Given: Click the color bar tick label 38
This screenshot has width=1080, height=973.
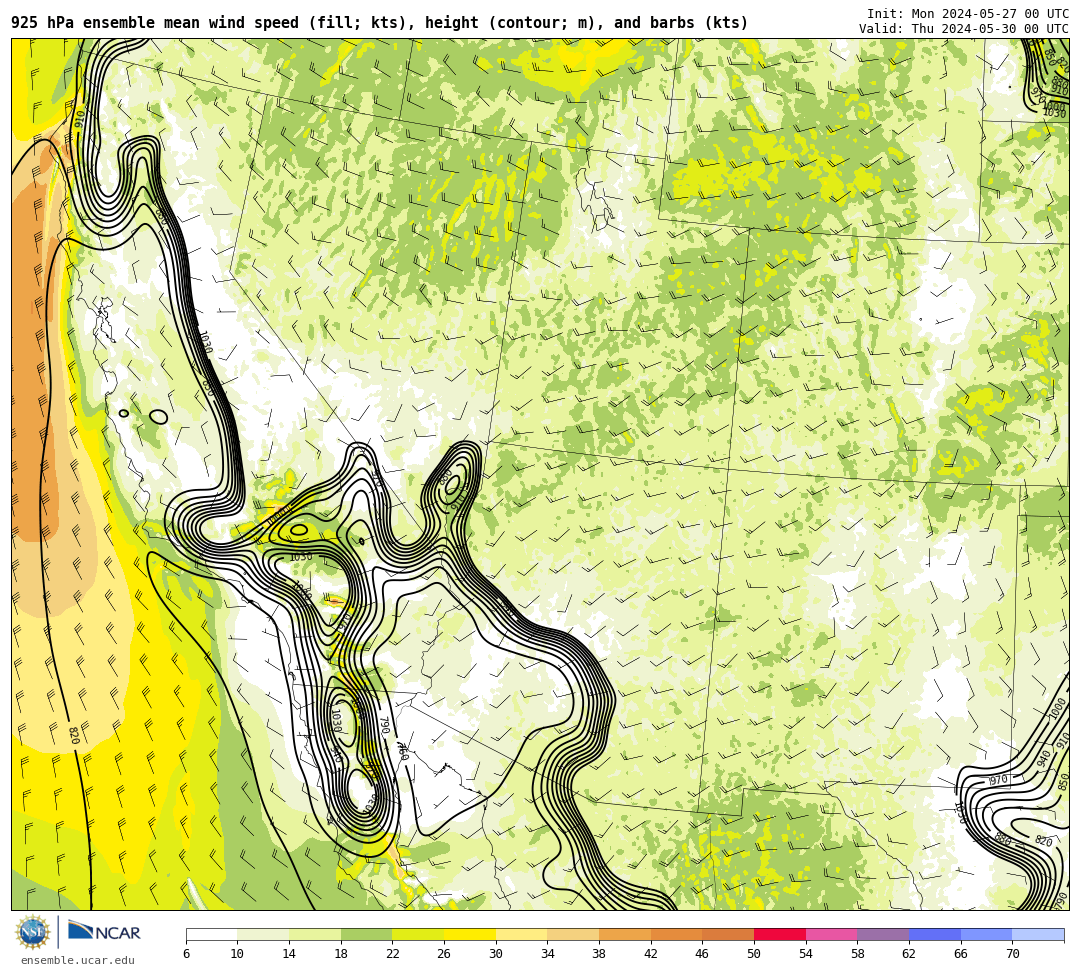Looking at the screenshot, I should (x=599, y=954).
